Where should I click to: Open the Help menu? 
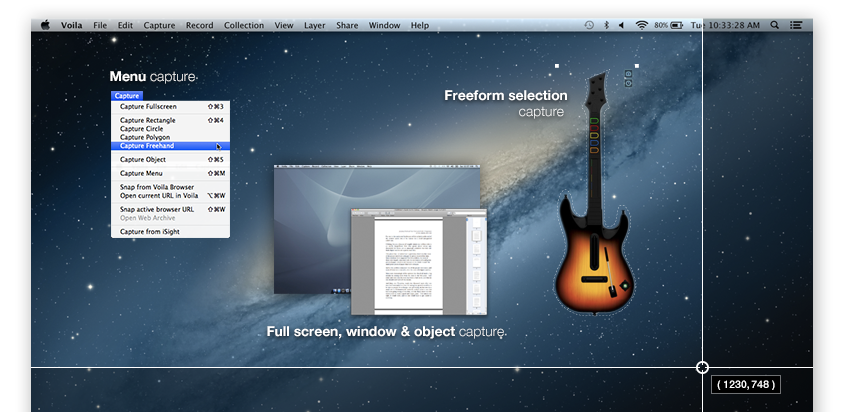[420, 25]
